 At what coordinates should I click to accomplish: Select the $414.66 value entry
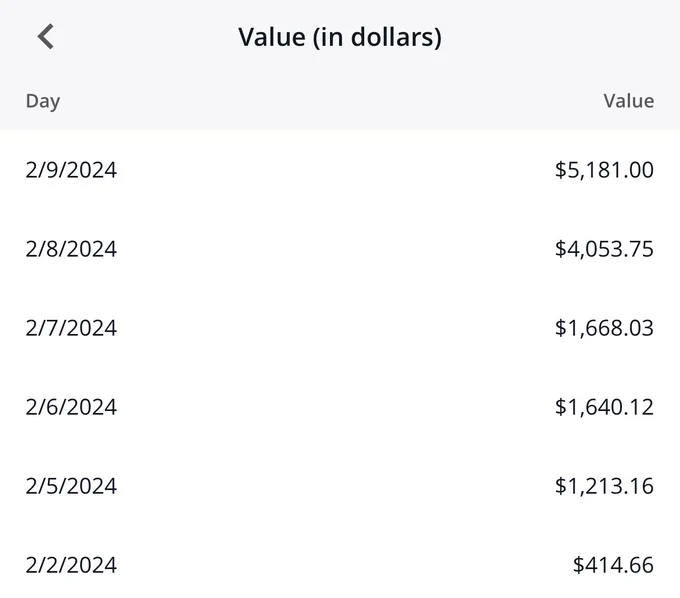pos(613,565)
